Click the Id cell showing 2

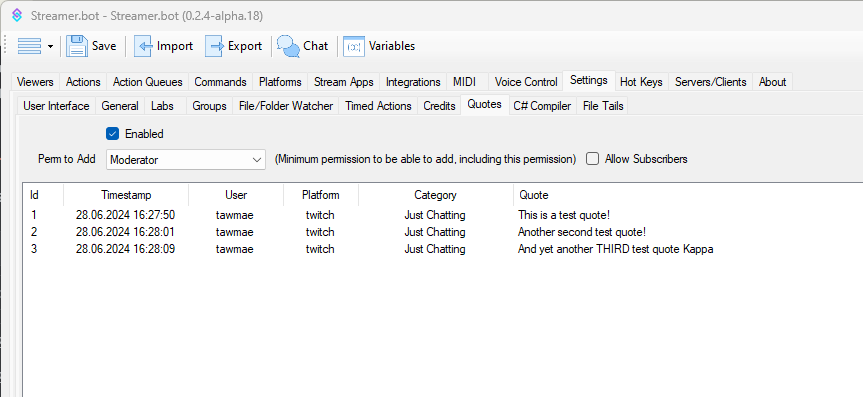(34, 232)
